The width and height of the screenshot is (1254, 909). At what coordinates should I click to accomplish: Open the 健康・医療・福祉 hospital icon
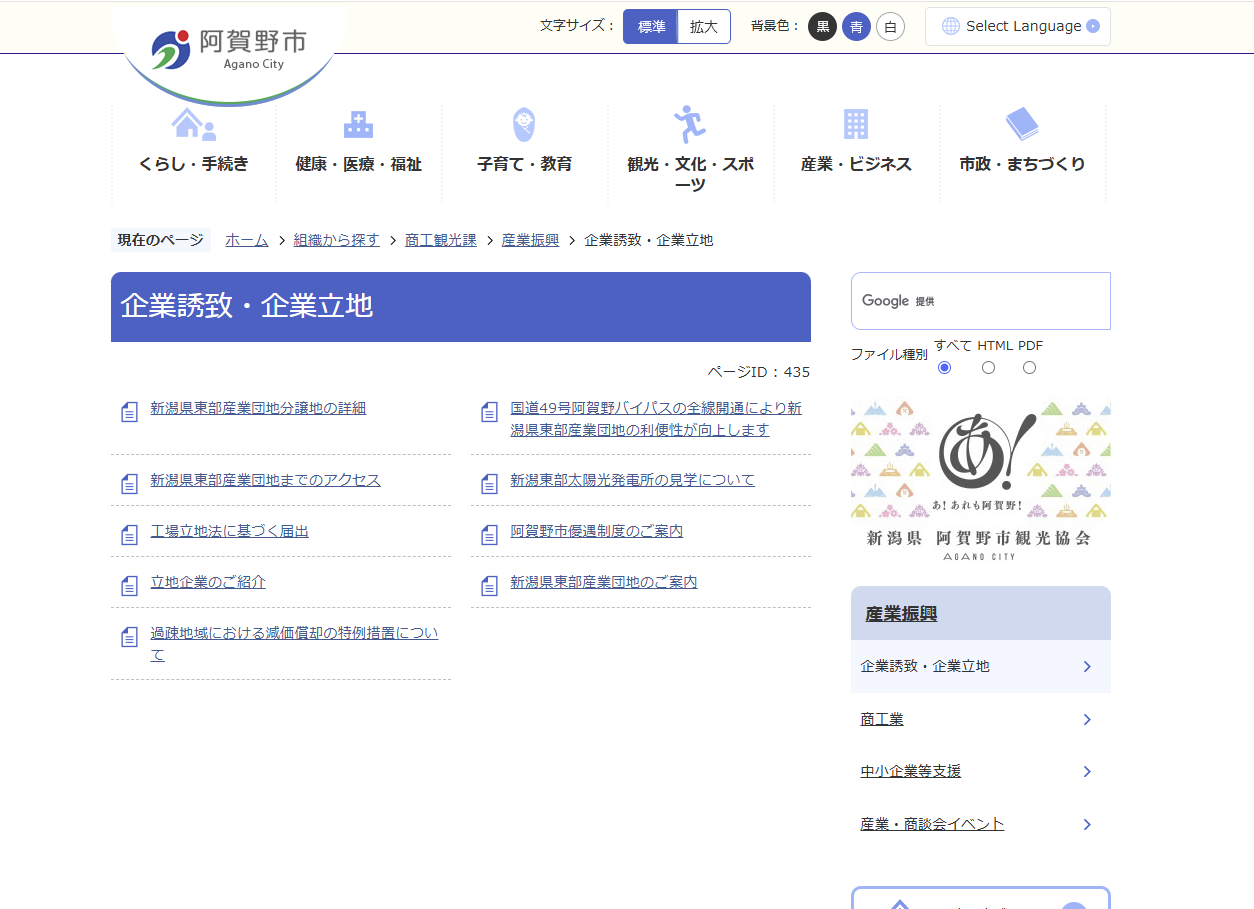click(x=358, y=124)
